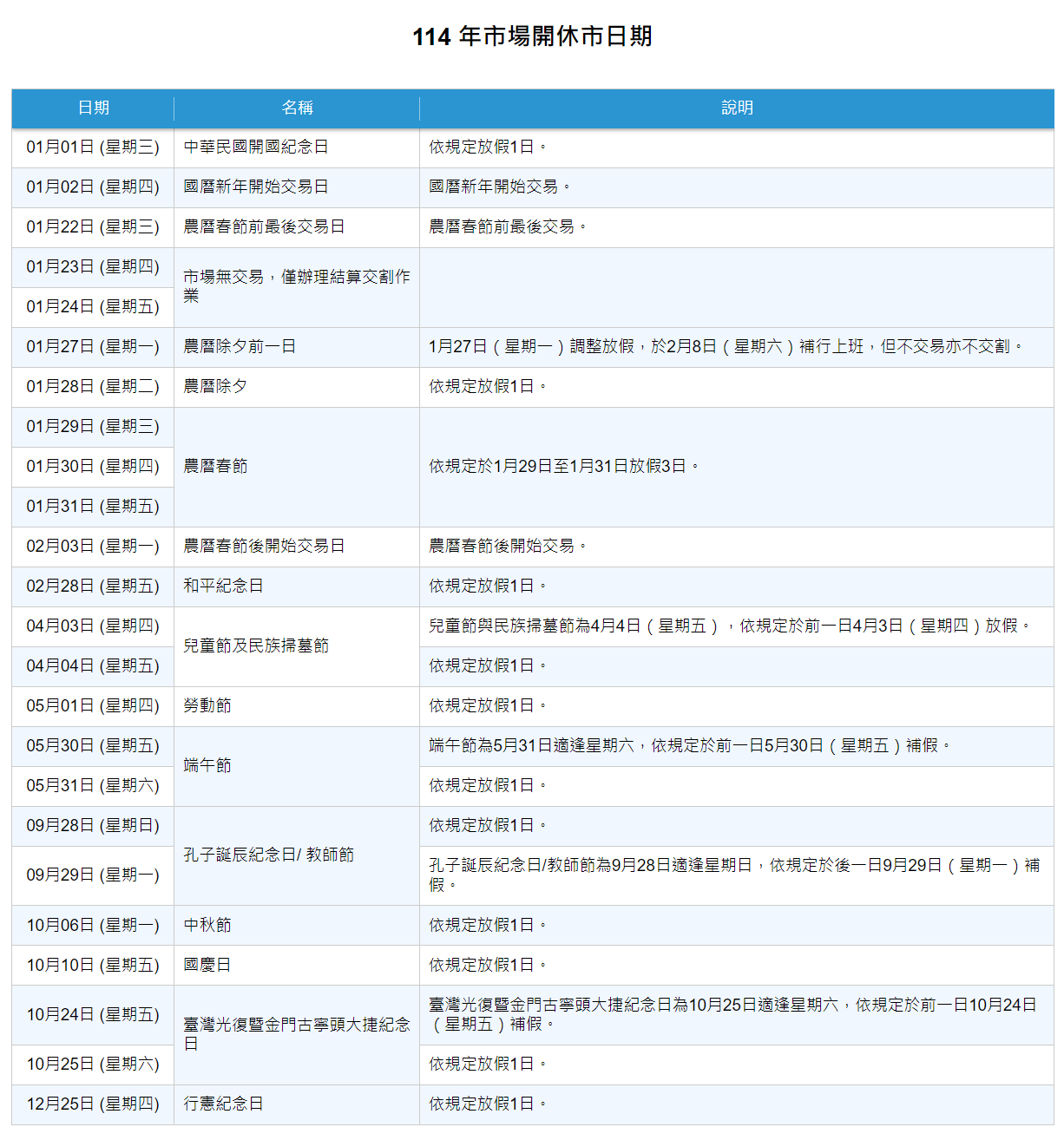Click the 名稱 column header
The height and width of the screenshot is (1127, 1064).
[x=297, y=108]
